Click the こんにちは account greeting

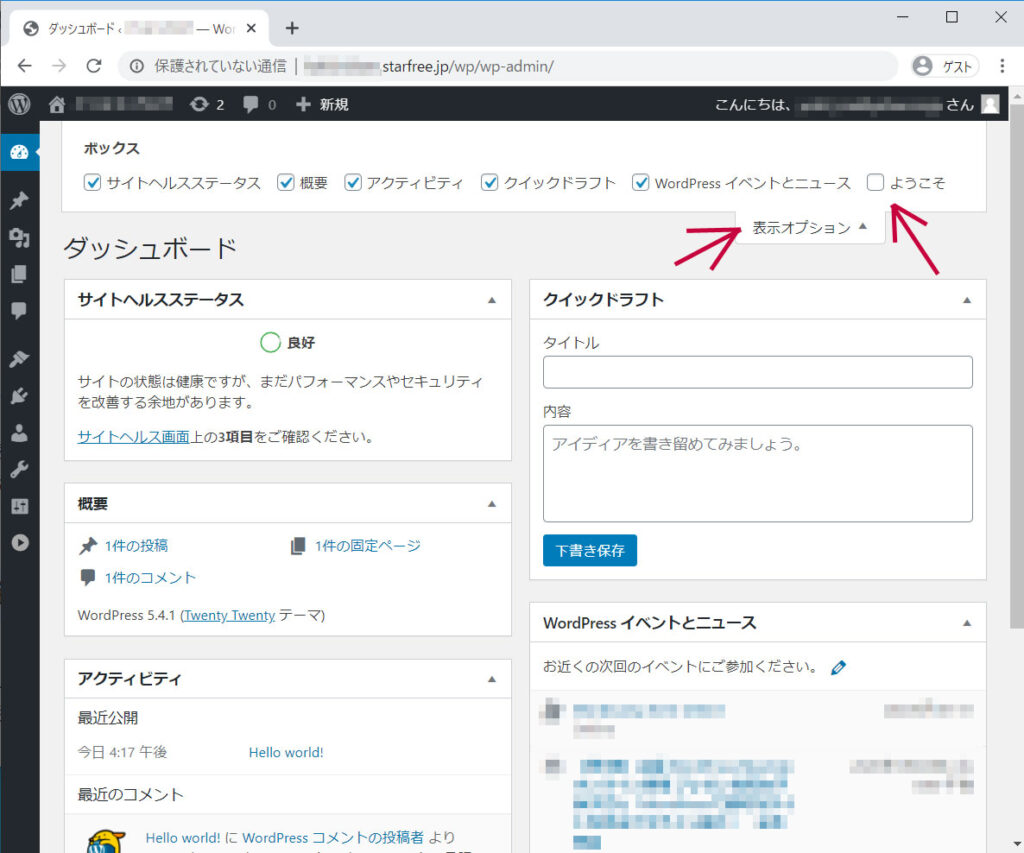point(844,105)
